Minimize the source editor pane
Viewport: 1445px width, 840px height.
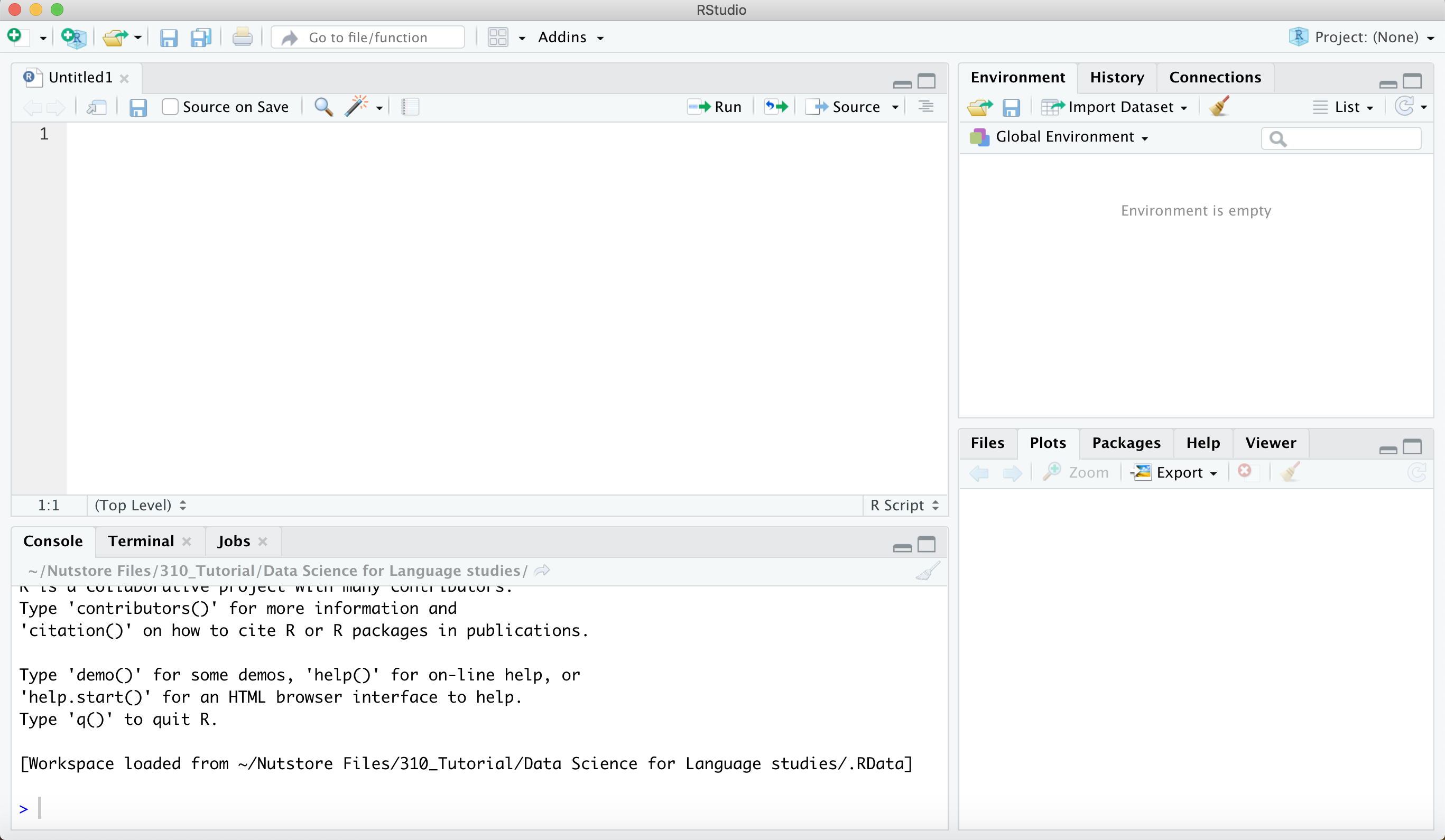click(x=902, y=84)
